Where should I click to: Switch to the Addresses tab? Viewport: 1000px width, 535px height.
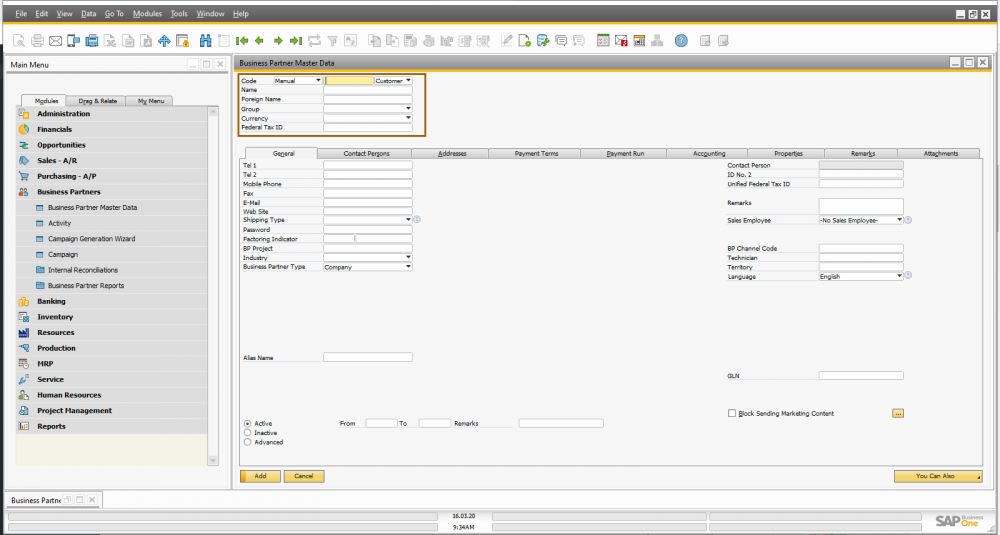452,154
